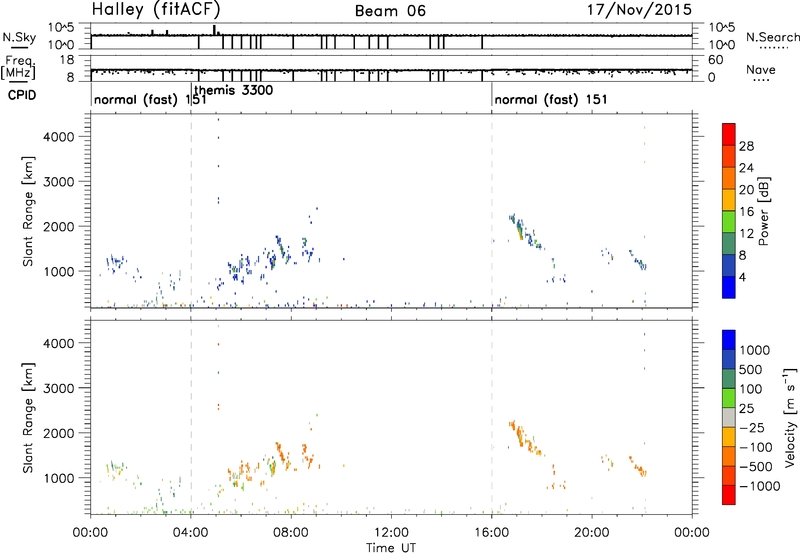
Task: Click the first 'normal (fast) 151' label
Action: tap(150, 99)
